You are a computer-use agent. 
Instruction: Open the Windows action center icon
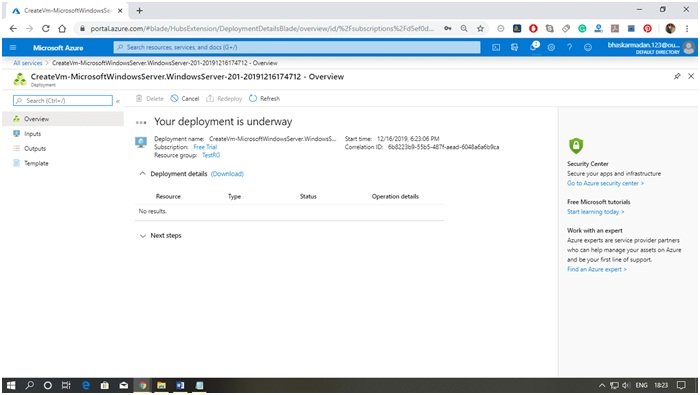(681, 385)
